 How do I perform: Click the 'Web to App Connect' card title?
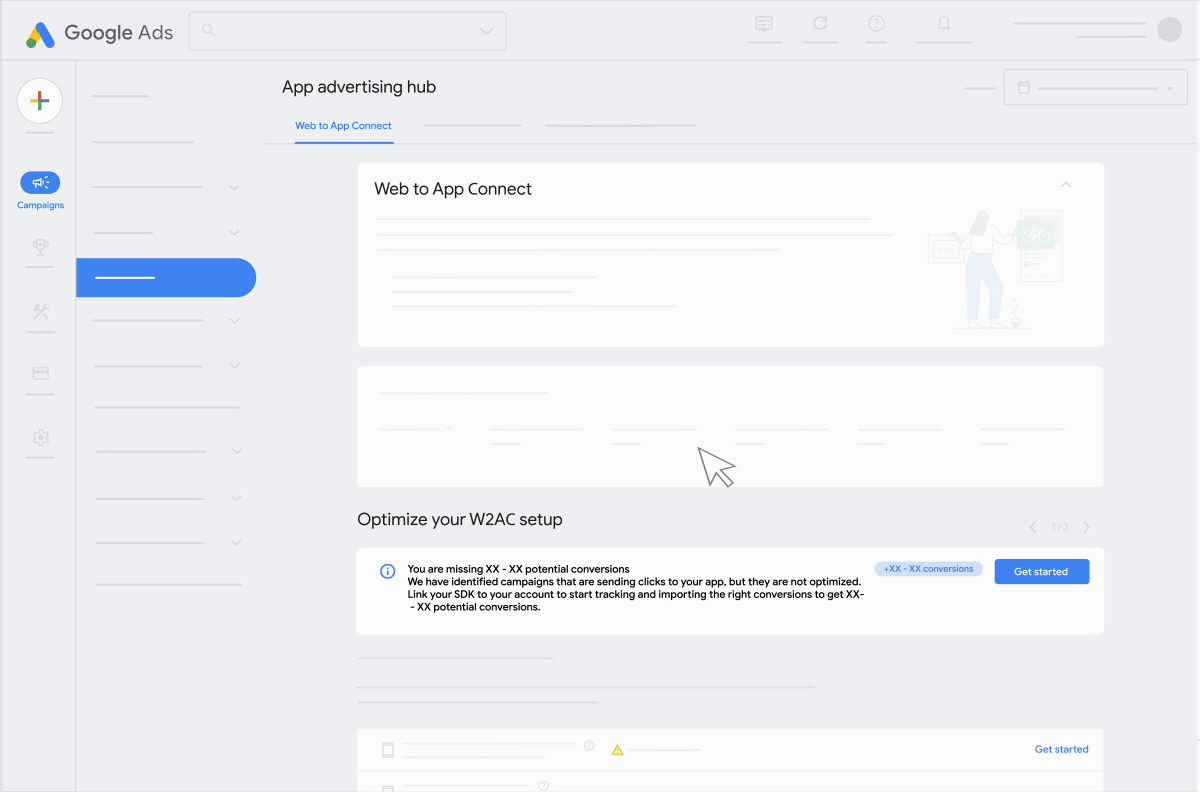click(453, 189)
